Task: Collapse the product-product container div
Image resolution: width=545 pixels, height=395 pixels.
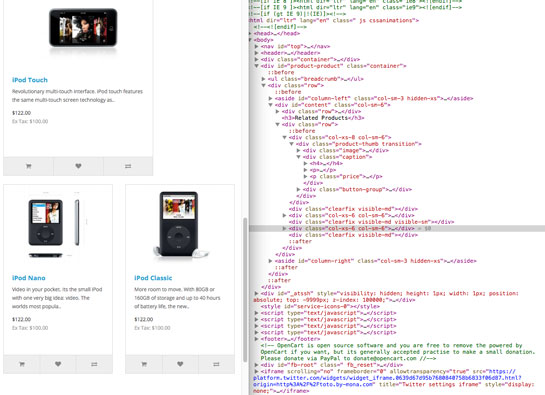Action: pos(257,66)
